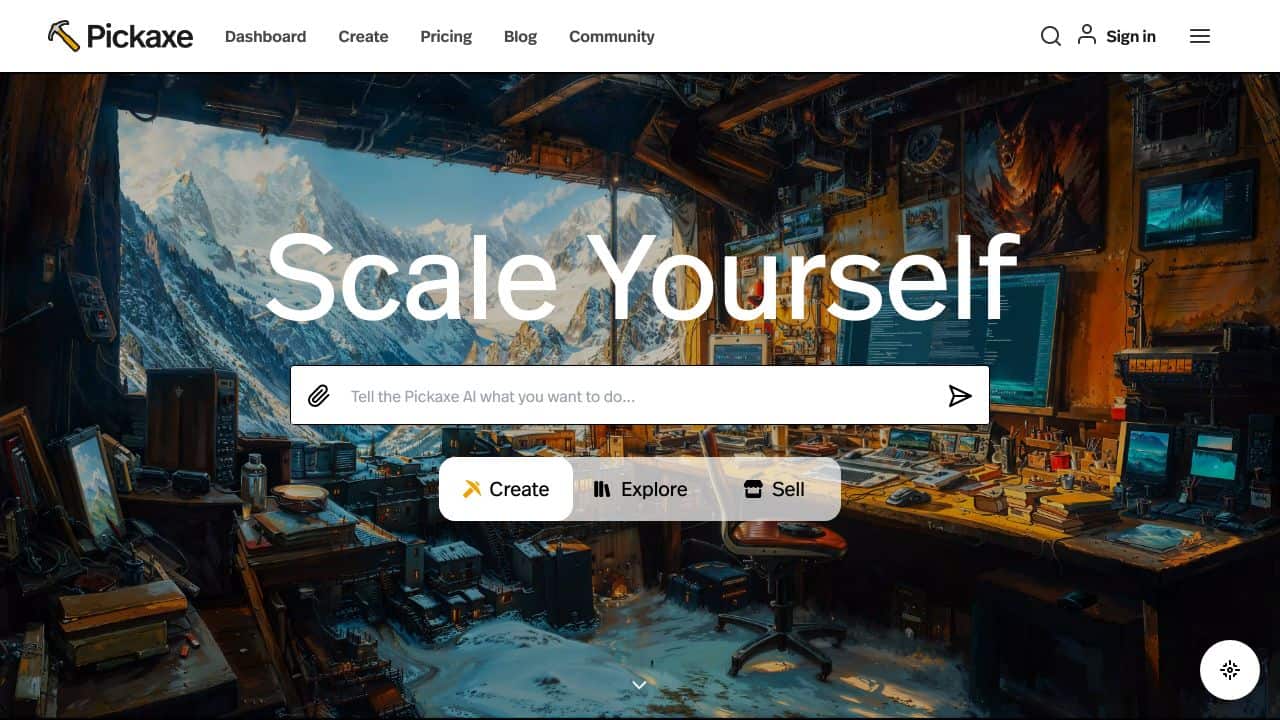Go to the Pricing page

click(446, 36)
